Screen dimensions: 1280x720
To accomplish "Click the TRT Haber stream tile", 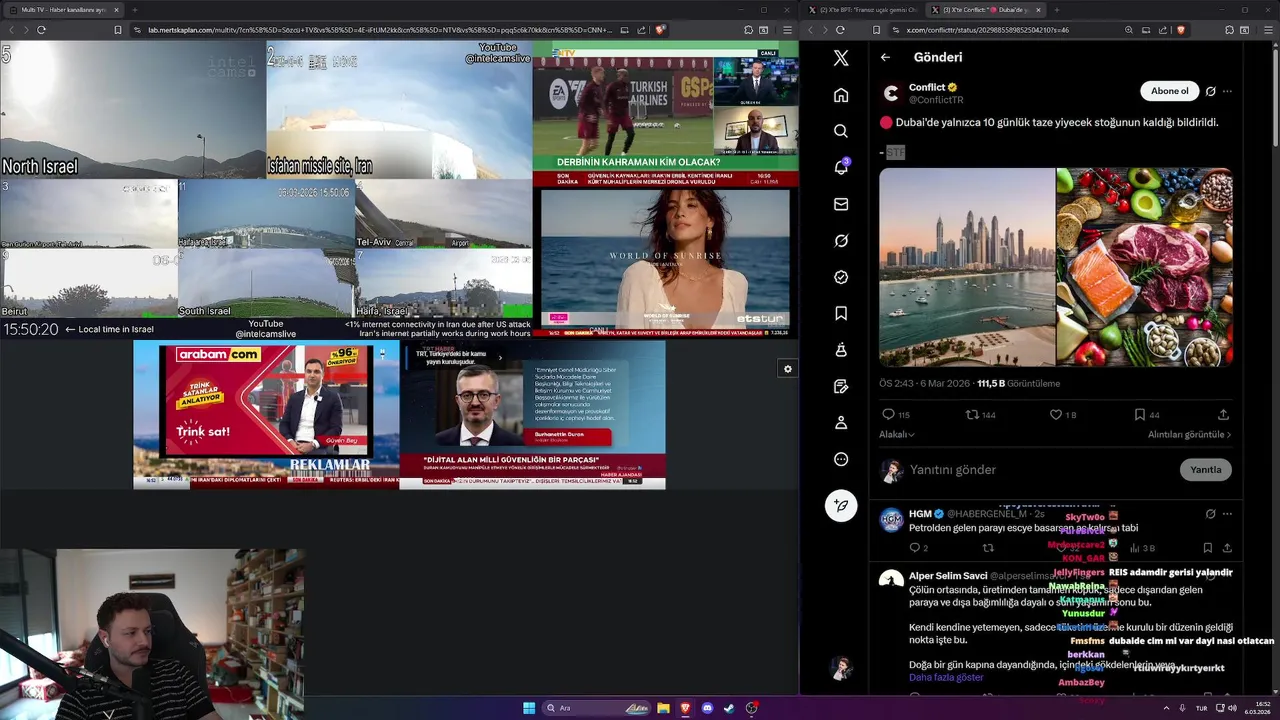I will click(x=532, y=415).
